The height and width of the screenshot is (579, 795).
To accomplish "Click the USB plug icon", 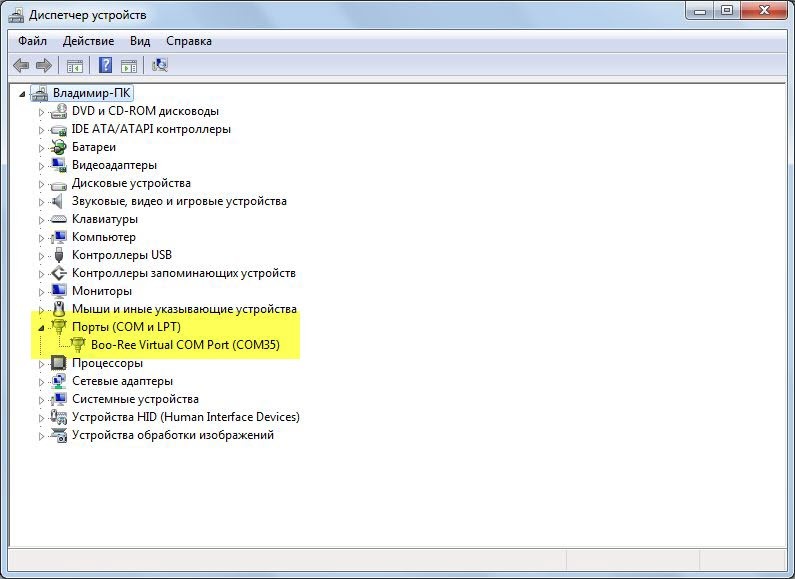I will [x=59, y=255].
